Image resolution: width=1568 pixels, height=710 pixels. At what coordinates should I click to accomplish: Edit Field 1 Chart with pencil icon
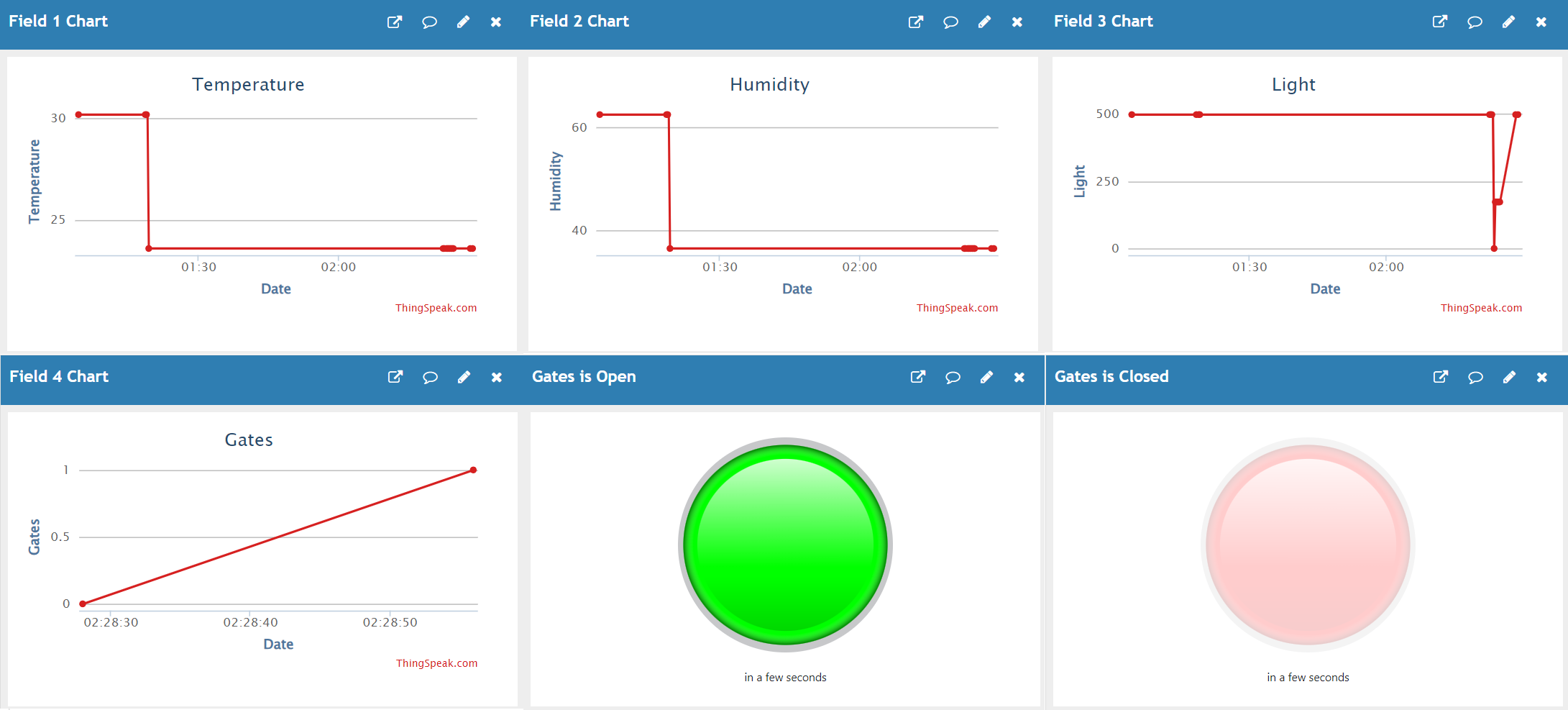463,22
